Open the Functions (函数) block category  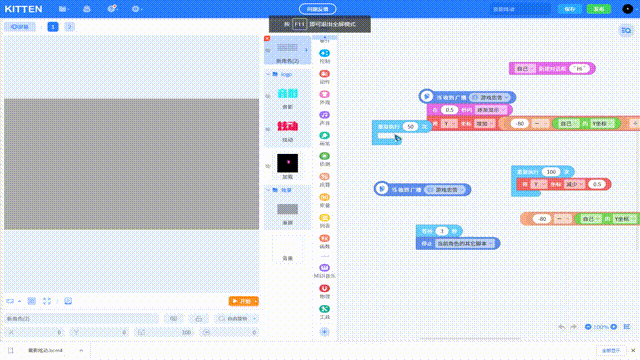[324, 241]
